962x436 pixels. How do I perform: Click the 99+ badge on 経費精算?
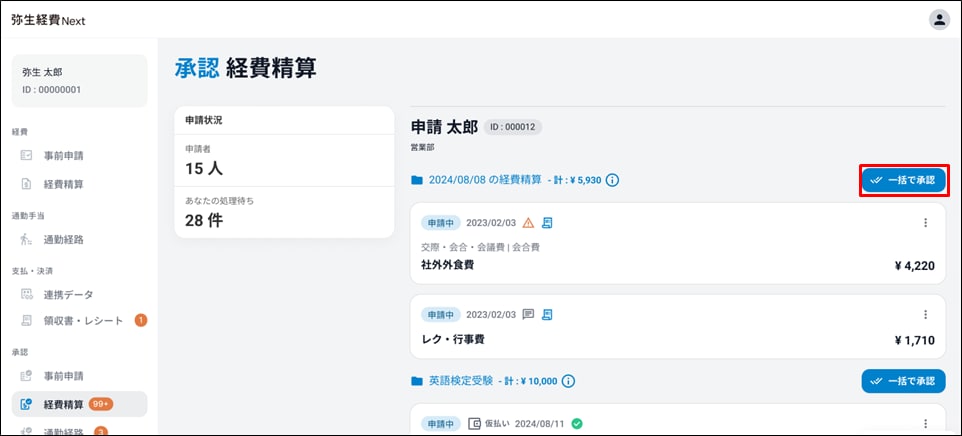click(x=101, y=404)
